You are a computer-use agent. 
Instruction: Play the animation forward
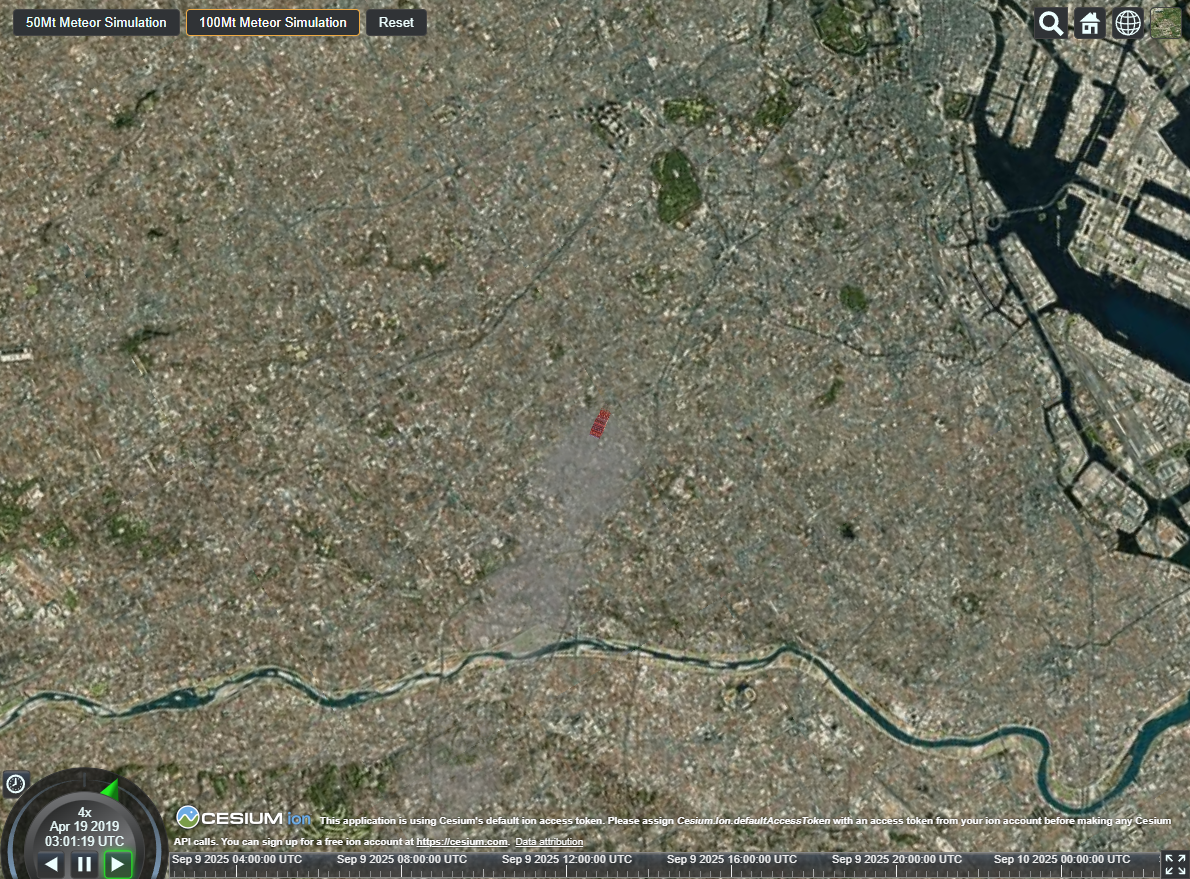(x=118, y=864)
